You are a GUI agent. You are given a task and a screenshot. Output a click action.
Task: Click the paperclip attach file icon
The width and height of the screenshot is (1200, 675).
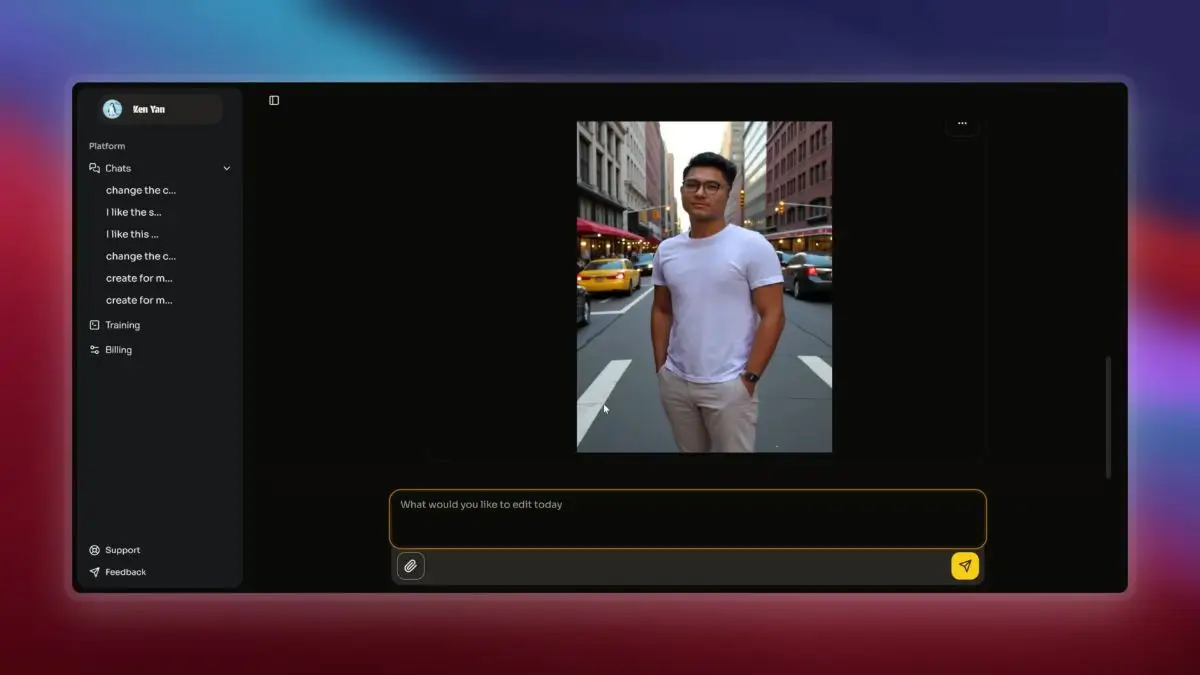point(410,566)
